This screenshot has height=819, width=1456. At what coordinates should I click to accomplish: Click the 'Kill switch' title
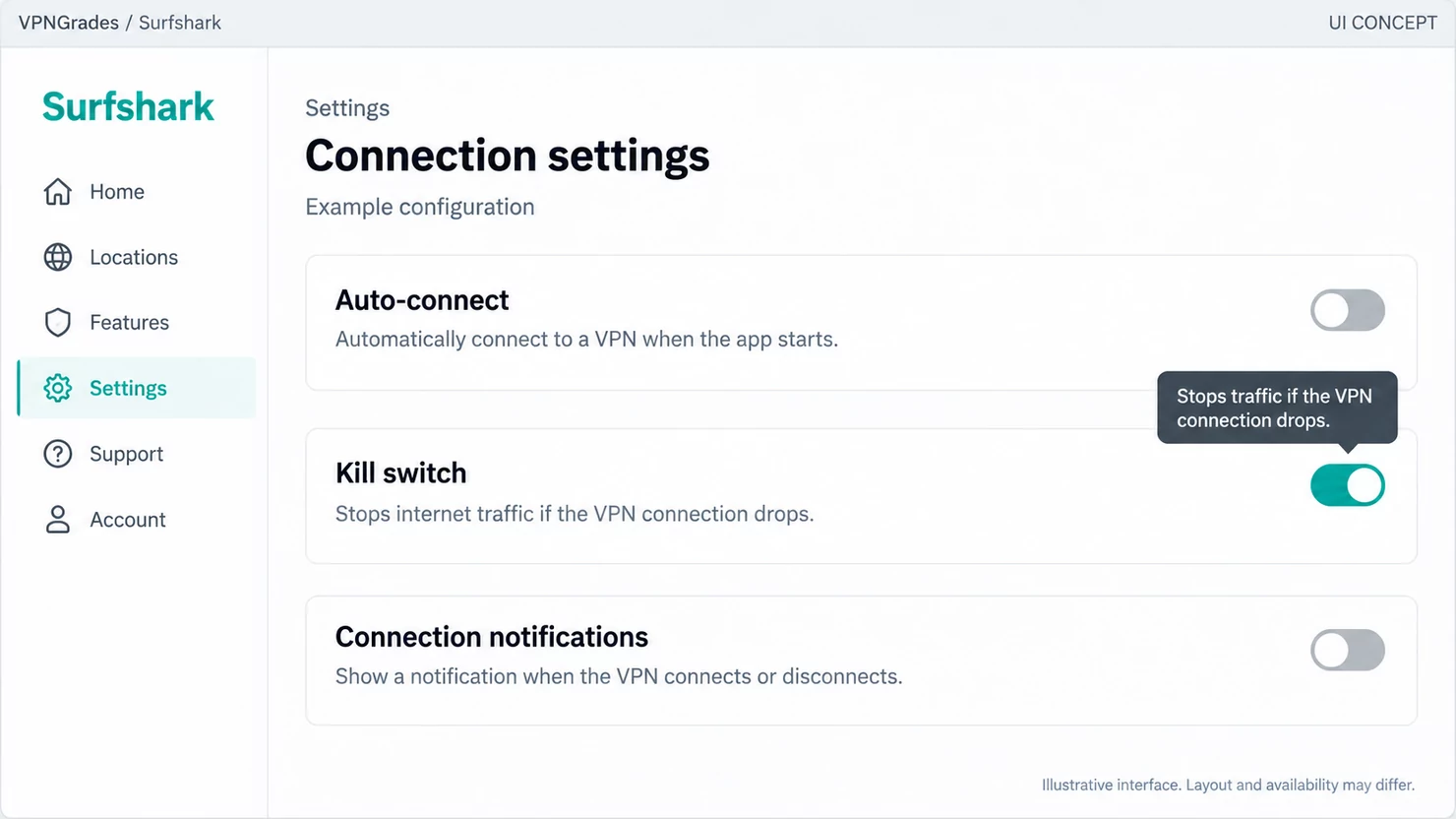coord(401,473)
